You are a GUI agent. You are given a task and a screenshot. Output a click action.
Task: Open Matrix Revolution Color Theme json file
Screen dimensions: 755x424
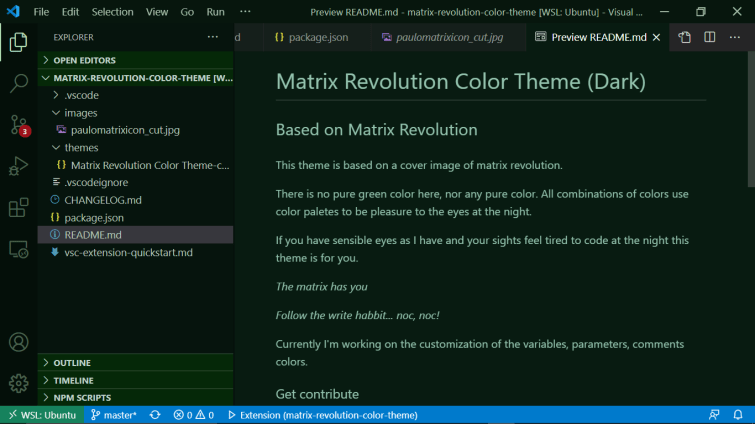pos(136,165)
